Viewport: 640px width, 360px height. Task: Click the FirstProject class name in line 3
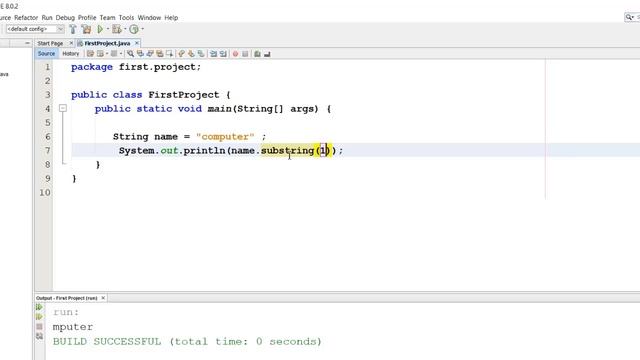point(184,95)
